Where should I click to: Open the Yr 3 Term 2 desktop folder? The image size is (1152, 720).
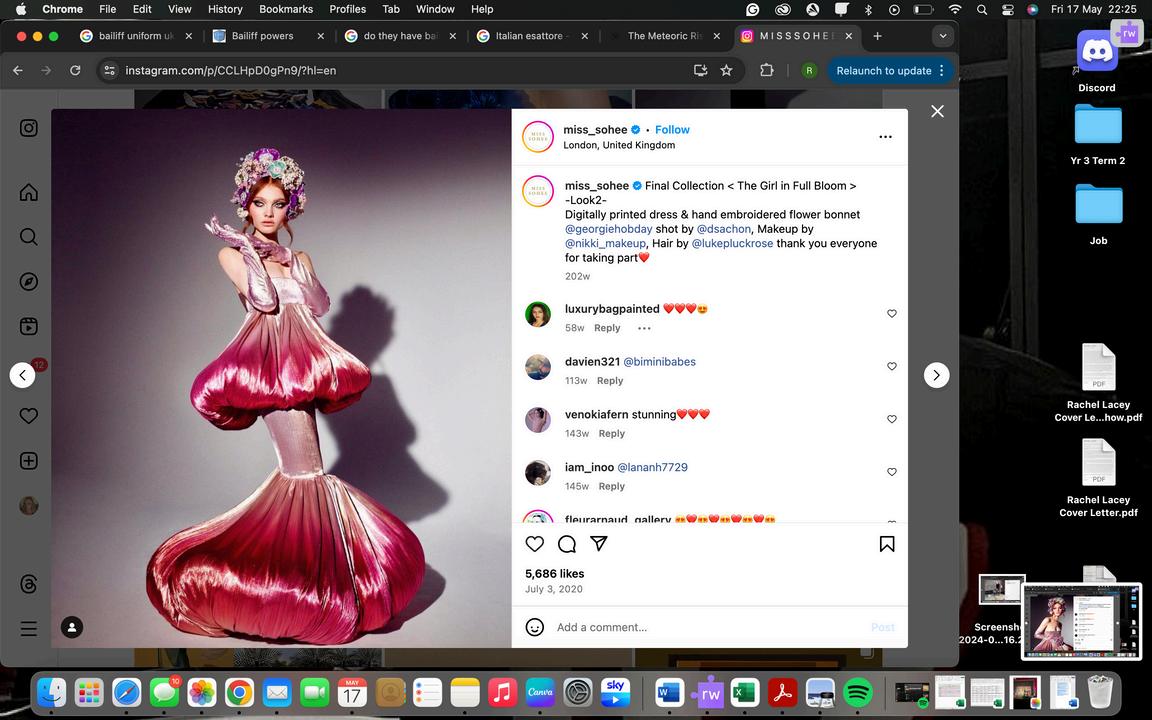coord(1098,135)
